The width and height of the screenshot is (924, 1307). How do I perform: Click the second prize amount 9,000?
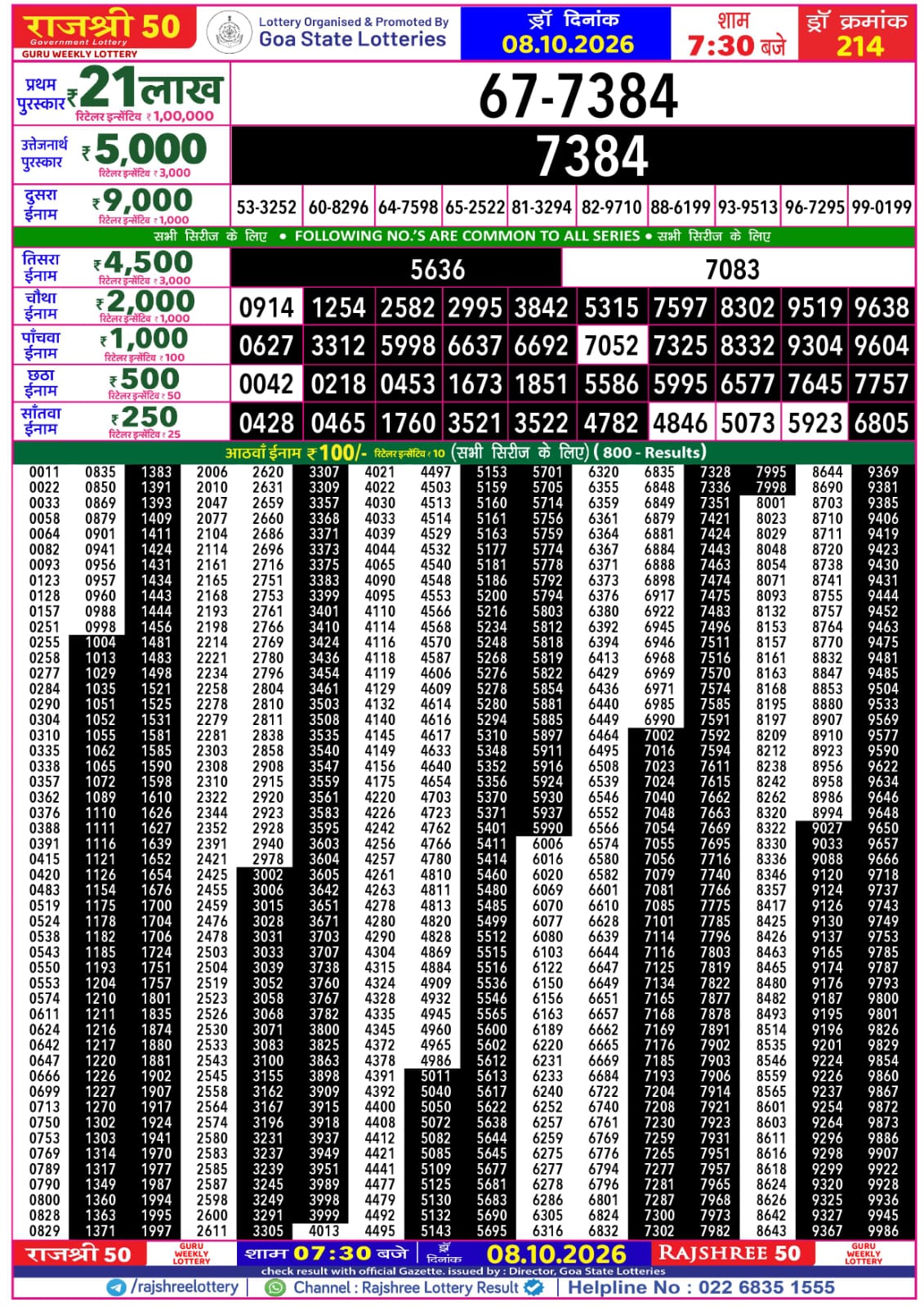tap(142, 200)
